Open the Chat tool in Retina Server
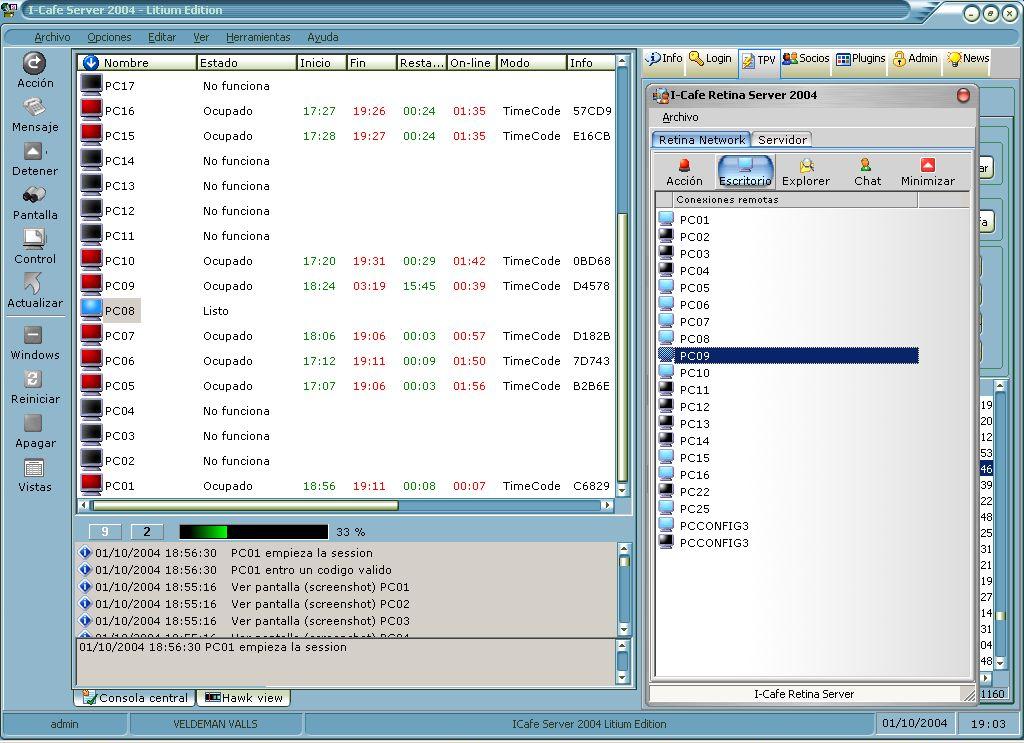Screen dimensions: 1024x743 click(867, 172)
